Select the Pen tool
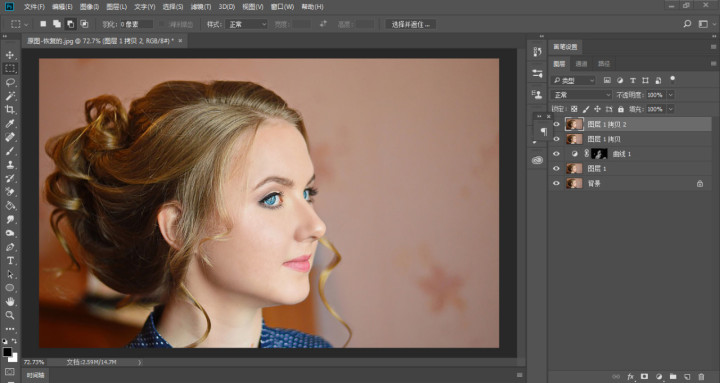 pyautogui.click(x=10, y=247)
